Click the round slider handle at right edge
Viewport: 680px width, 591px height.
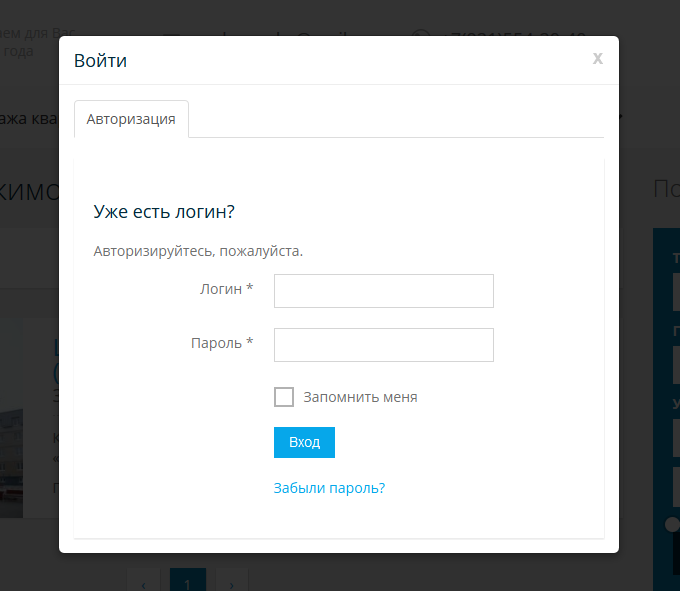click(673, 524)
